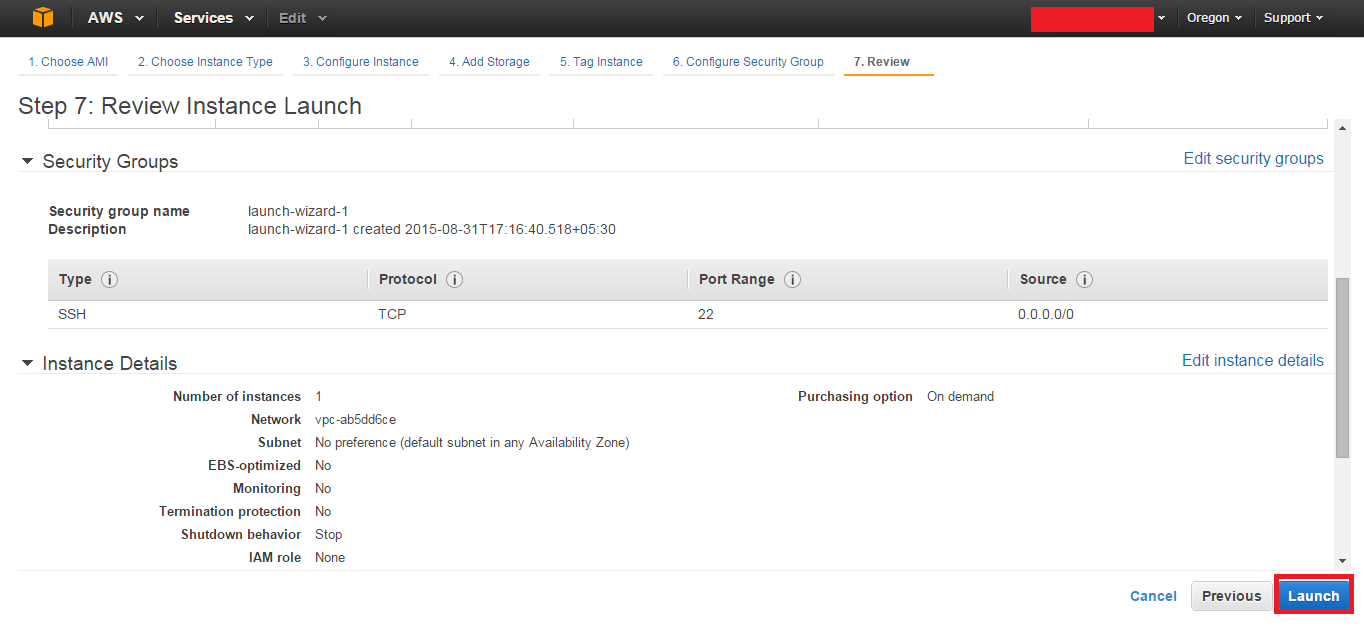The image size is (1364, 633).
Task: Click the security group name launch-wizard-1
Action: [298, 211]
